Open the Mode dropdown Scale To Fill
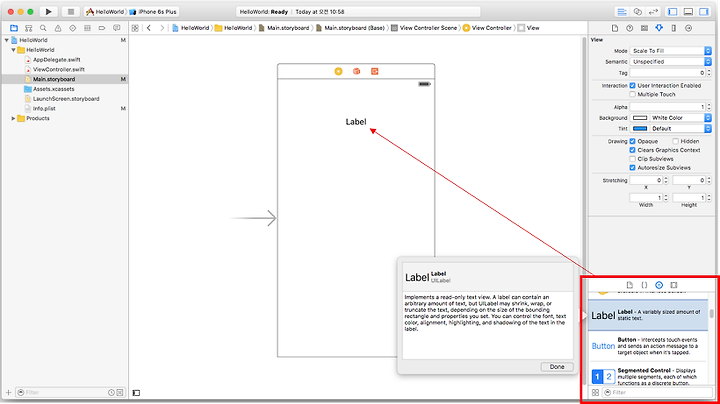The width and height of the screenshot is (720, 404). point(670,50)
